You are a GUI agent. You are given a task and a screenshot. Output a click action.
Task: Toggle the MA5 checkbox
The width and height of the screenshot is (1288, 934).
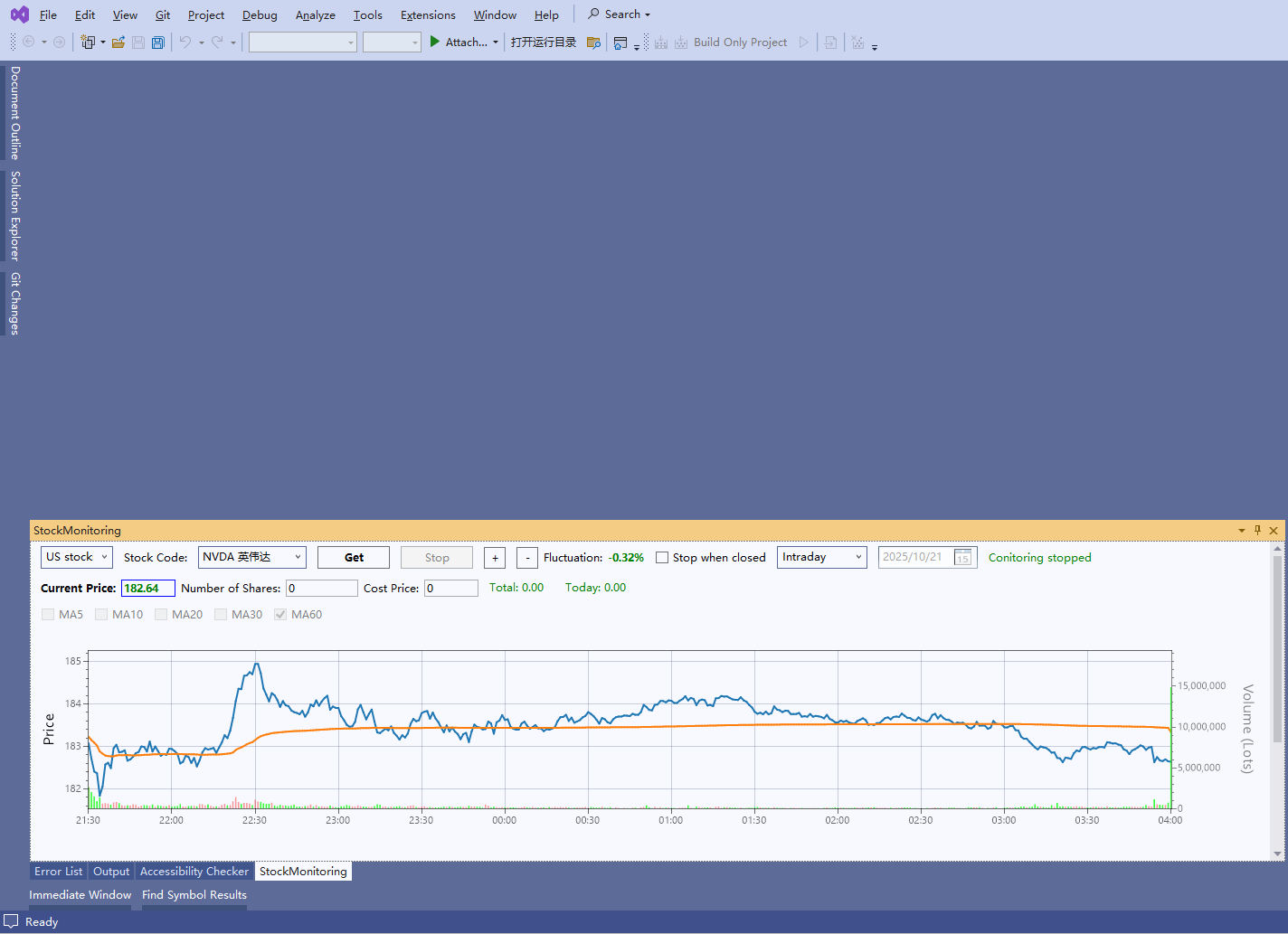[48, 615]
